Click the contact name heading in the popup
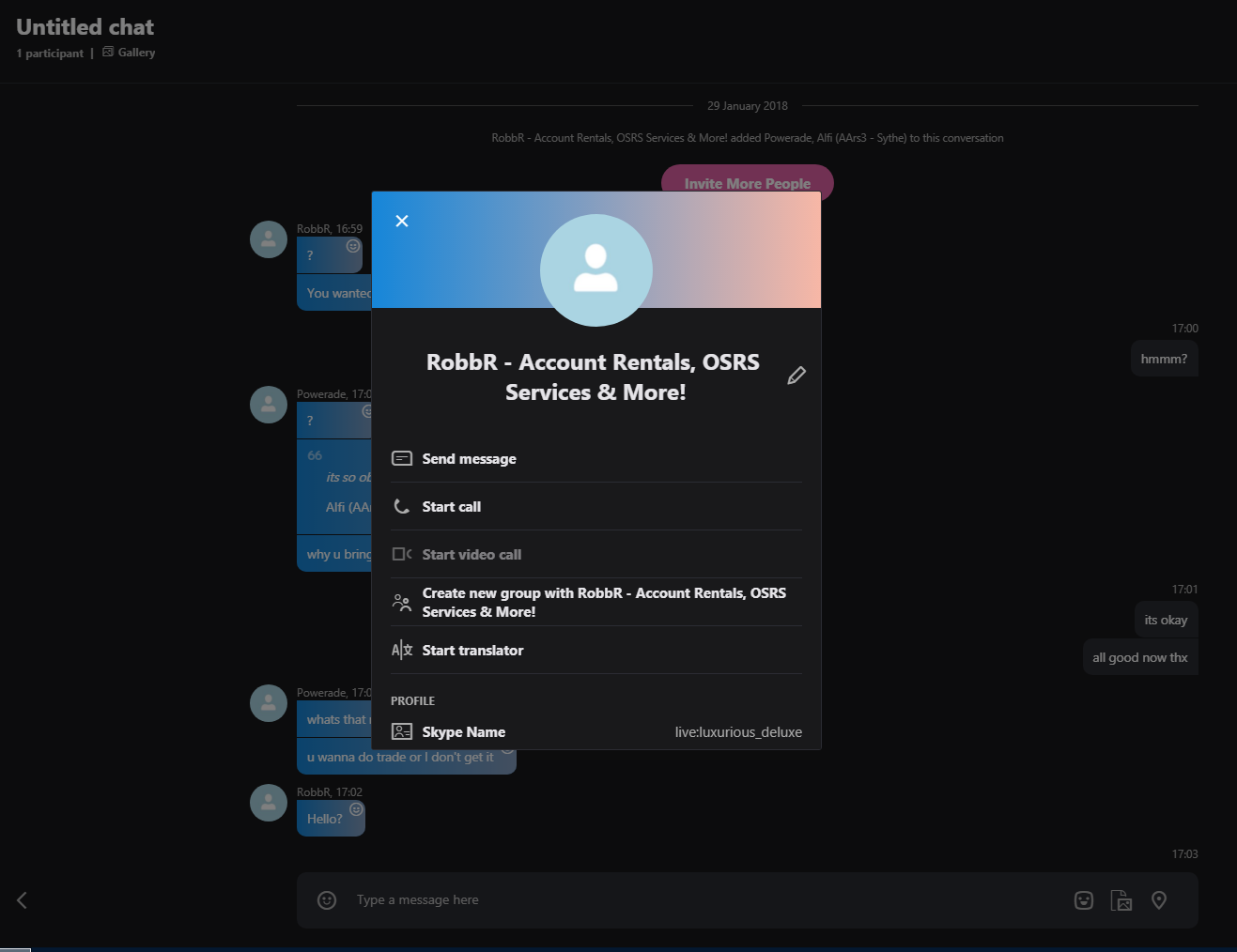This screenshot has width=1237, height=952. pyautogui.click(x=594, y=377)
